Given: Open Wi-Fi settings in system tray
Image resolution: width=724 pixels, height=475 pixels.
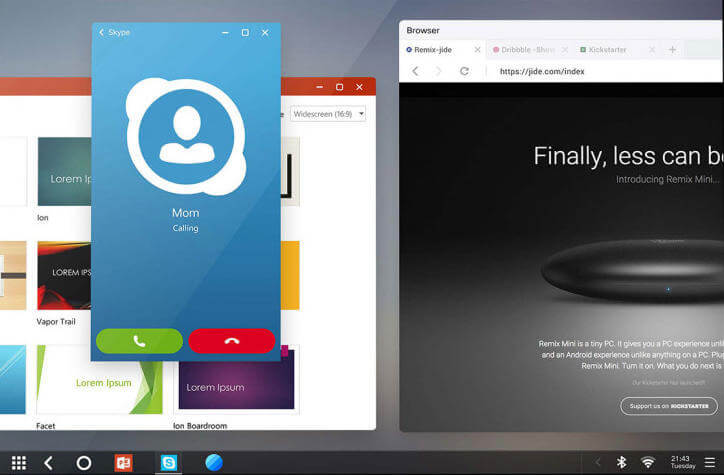Looking at the screenshot, I should (648, 462).
